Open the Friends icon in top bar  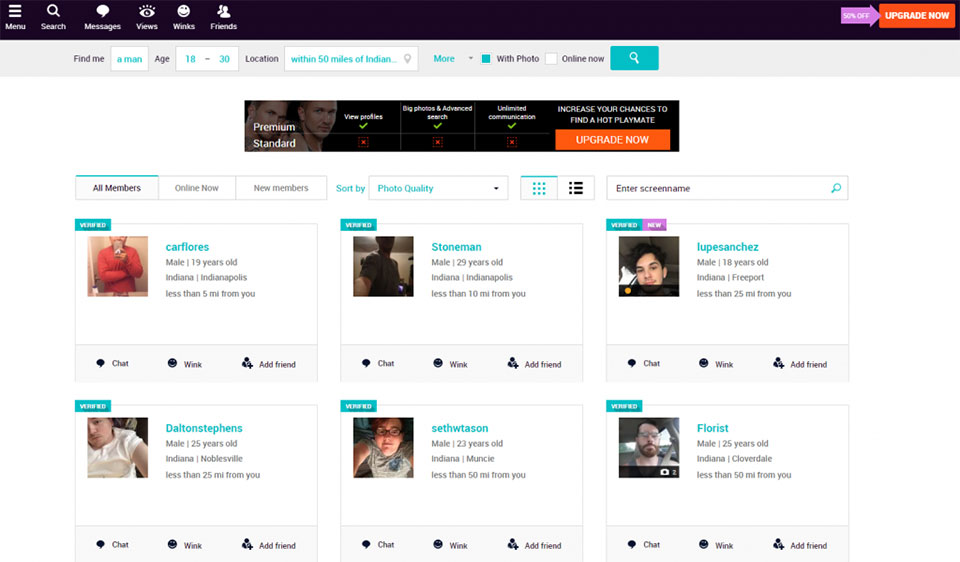coord(223,12)
